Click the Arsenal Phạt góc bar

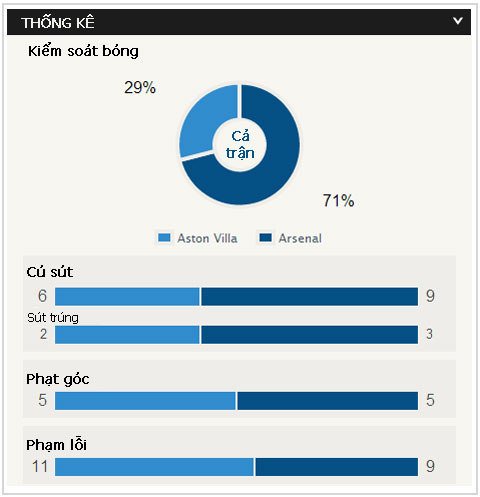(x=328, y=401)
